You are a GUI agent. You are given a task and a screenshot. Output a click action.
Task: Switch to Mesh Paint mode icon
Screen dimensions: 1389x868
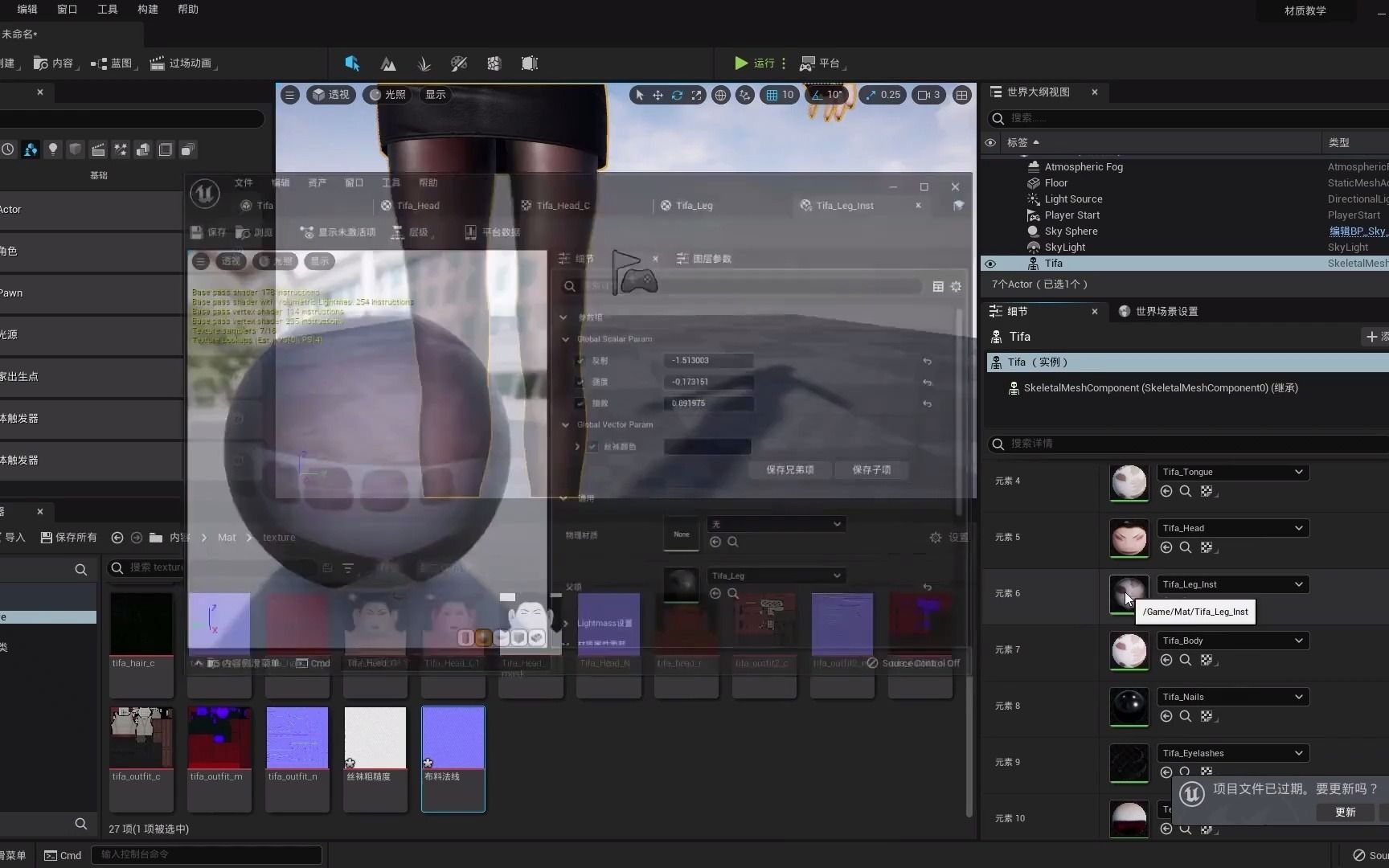click(459, 63)
